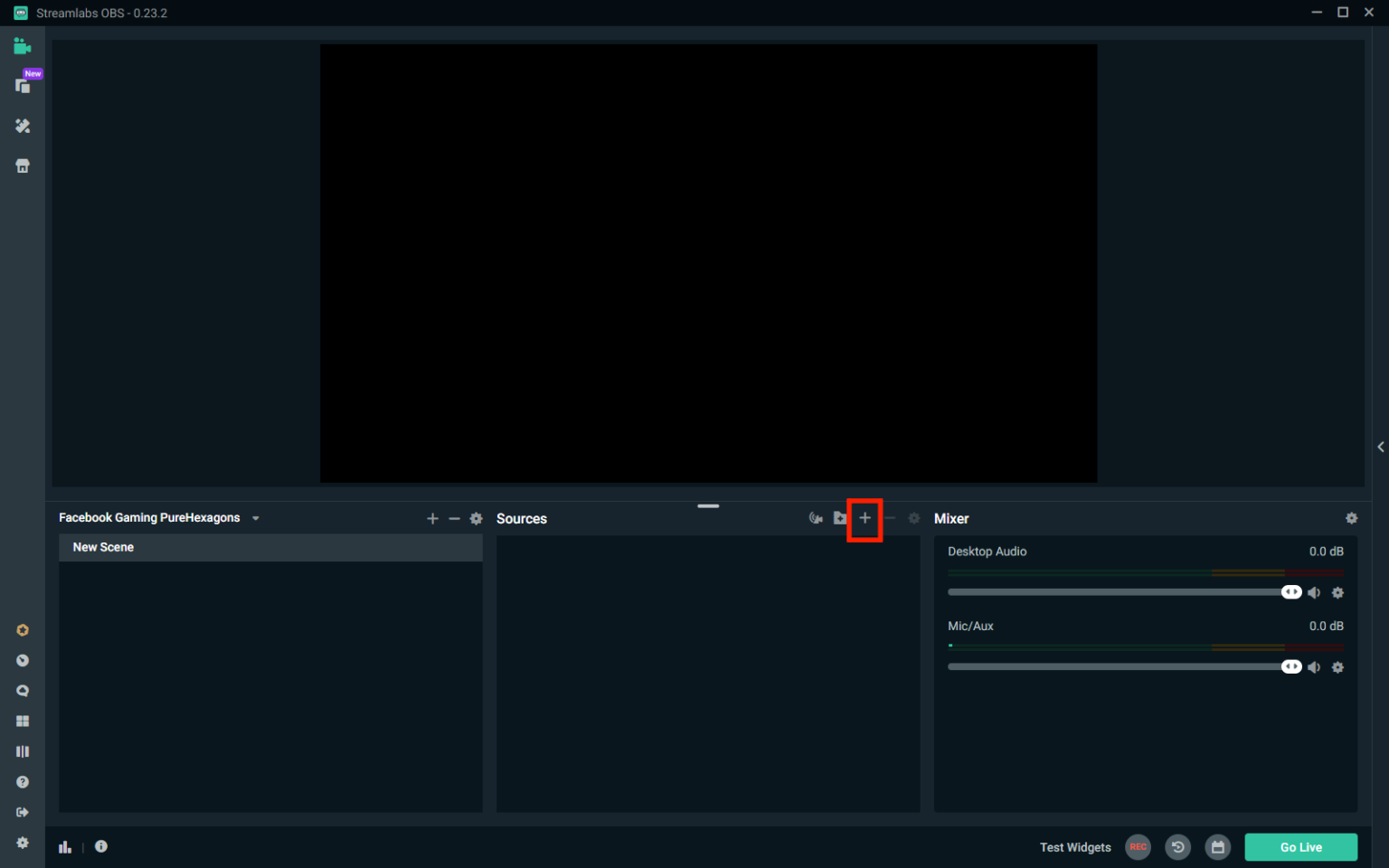Expand the collapsed right side panel
Image resolution: width=1389 pixels, height=868 pixels.
coord(1380,446)
